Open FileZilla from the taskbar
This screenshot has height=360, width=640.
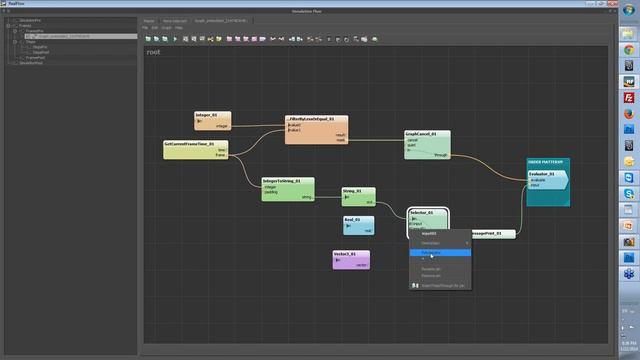(629, 98)
